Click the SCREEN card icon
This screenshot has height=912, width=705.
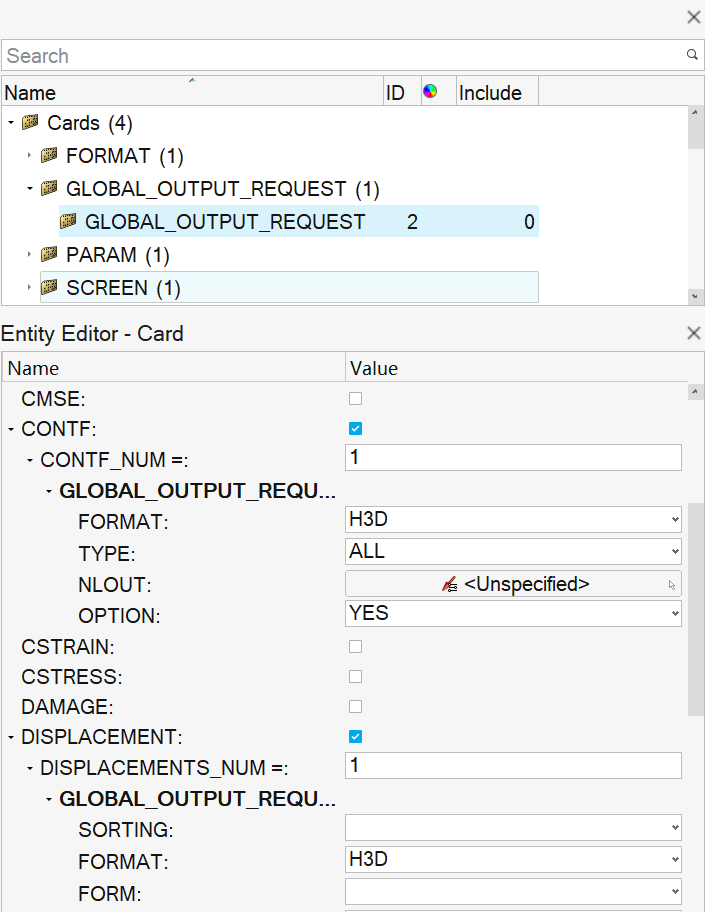pyautogui.click(x=49, y=288)
